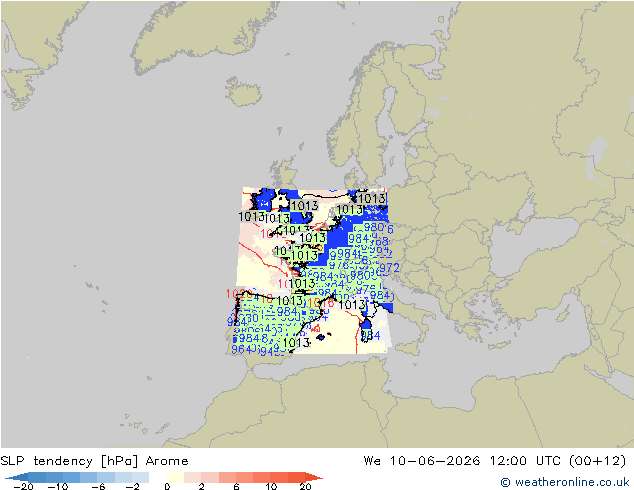Click the "SLP tendency [hPa] Arome" title
634x490 pixels.
pos(94,461)
